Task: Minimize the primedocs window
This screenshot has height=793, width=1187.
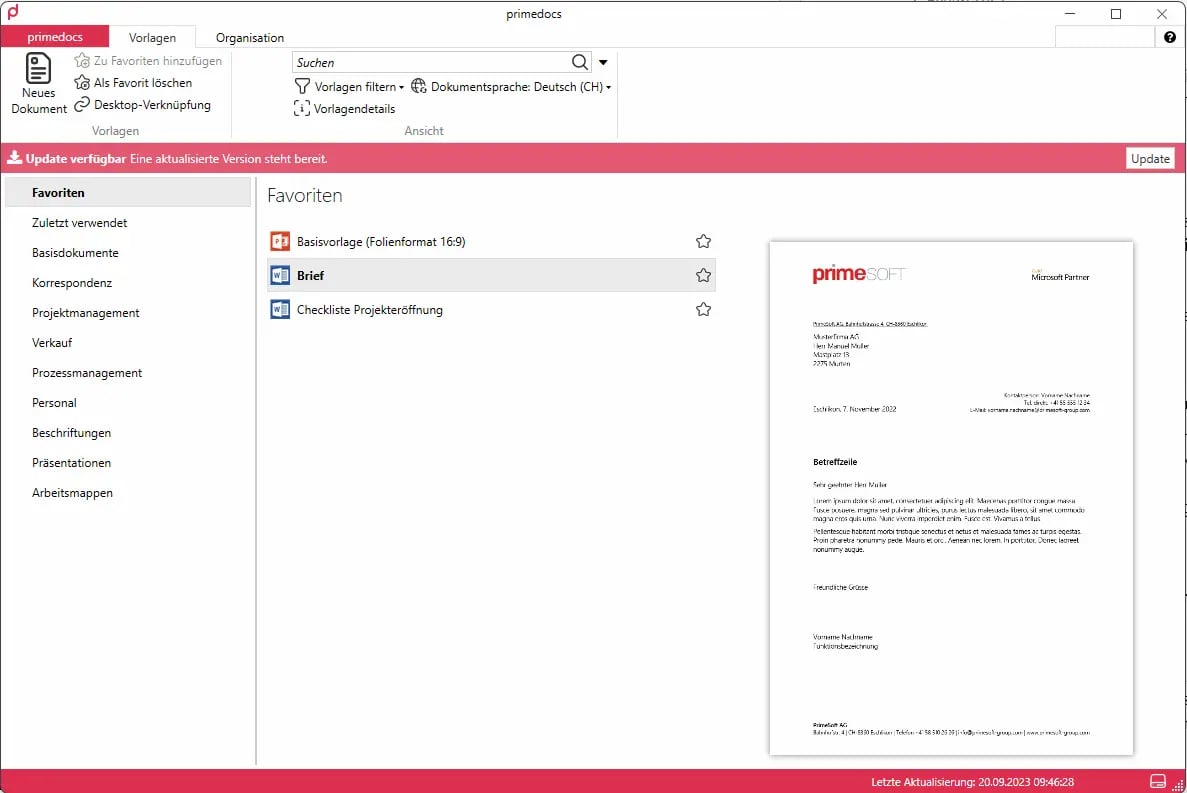Action: (1070, 14)
